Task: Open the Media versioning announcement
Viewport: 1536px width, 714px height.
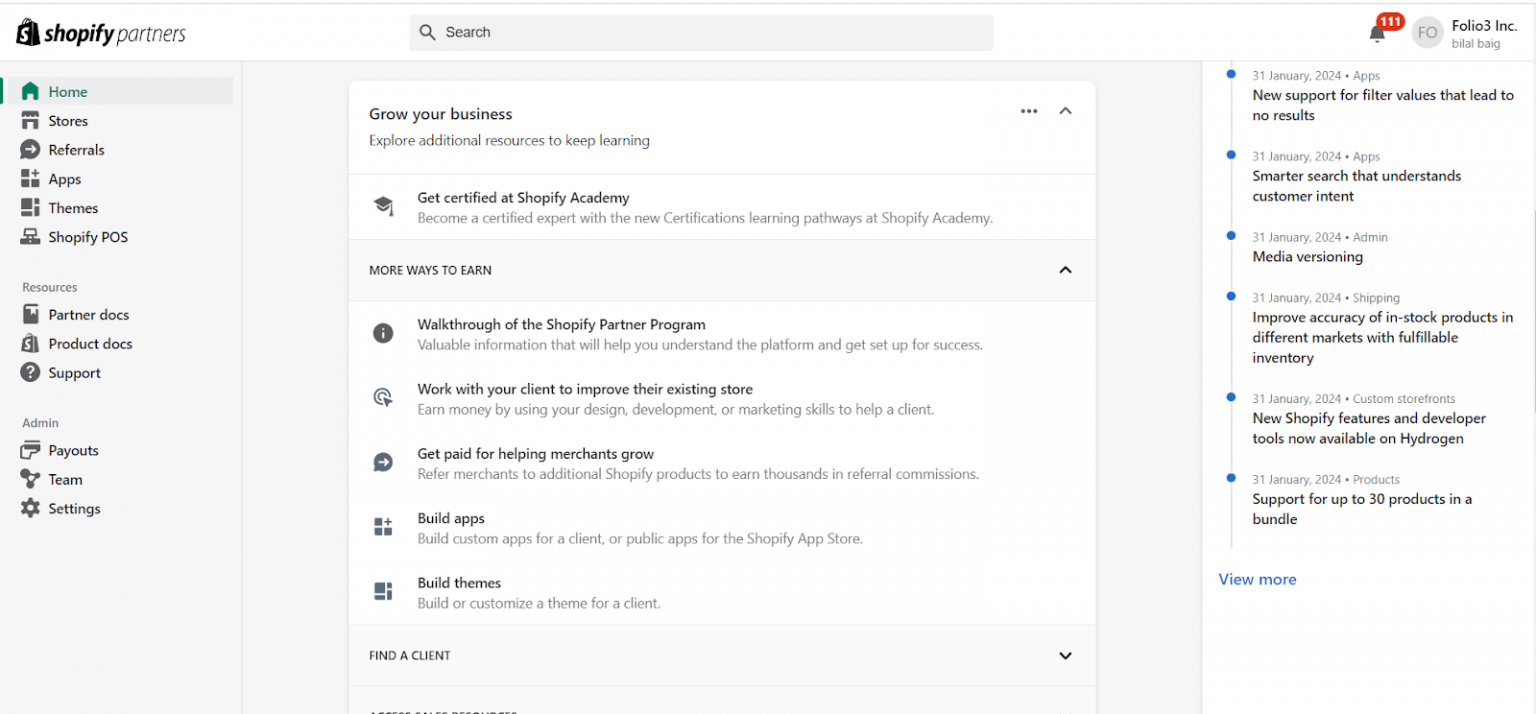Action: tap(1307, 256)
